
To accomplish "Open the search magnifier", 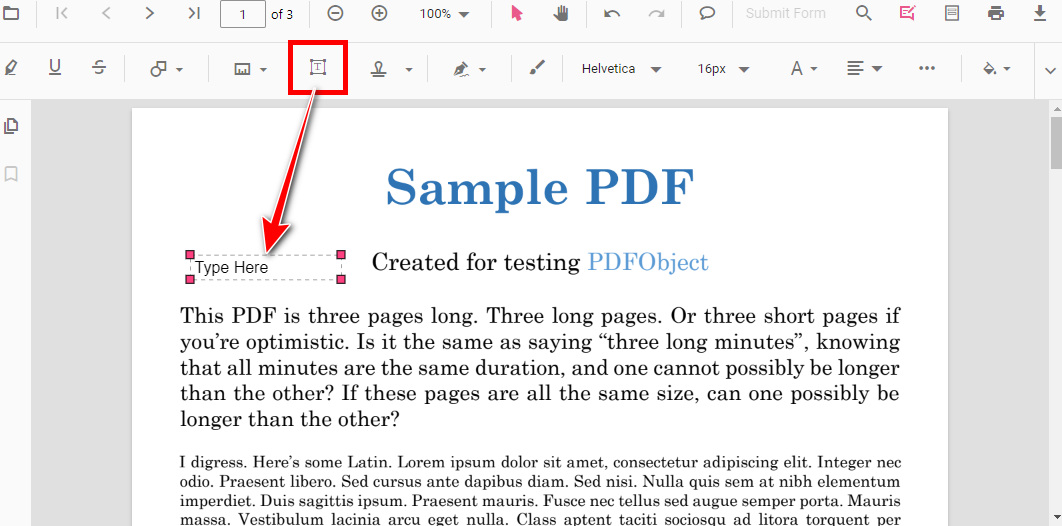I will pos(863,14).
